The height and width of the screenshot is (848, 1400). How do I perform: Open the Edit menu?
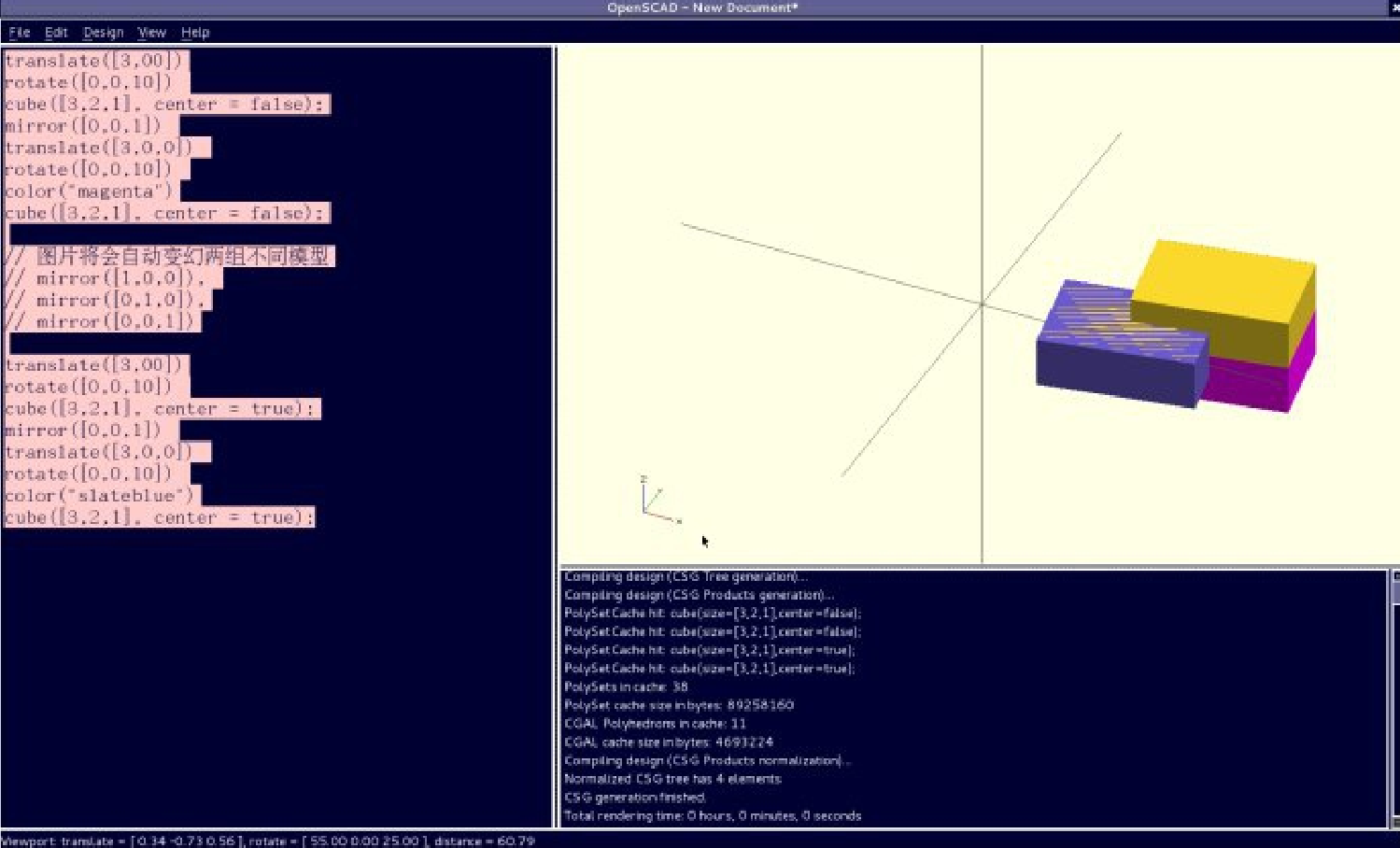coord(56,33)
